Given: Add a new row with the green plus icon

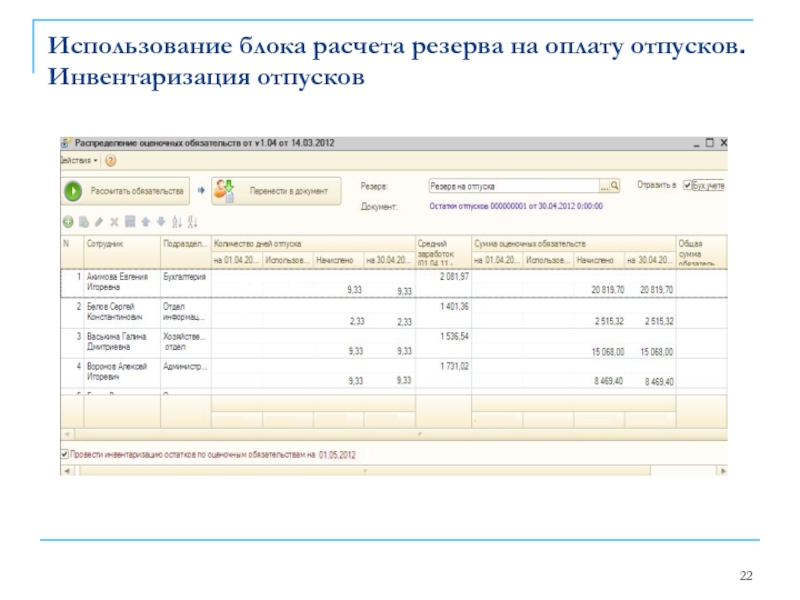Looking at the screenshot, I should coord(67,220).
